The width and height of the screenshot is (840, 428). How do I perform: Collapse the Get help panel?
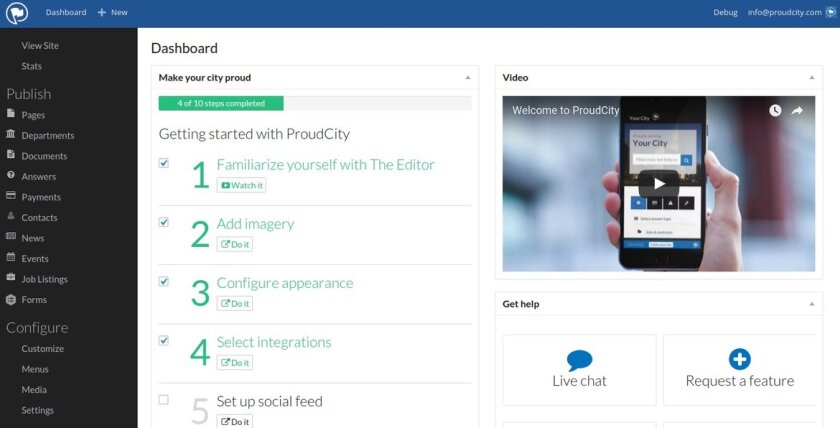[812, 304]
